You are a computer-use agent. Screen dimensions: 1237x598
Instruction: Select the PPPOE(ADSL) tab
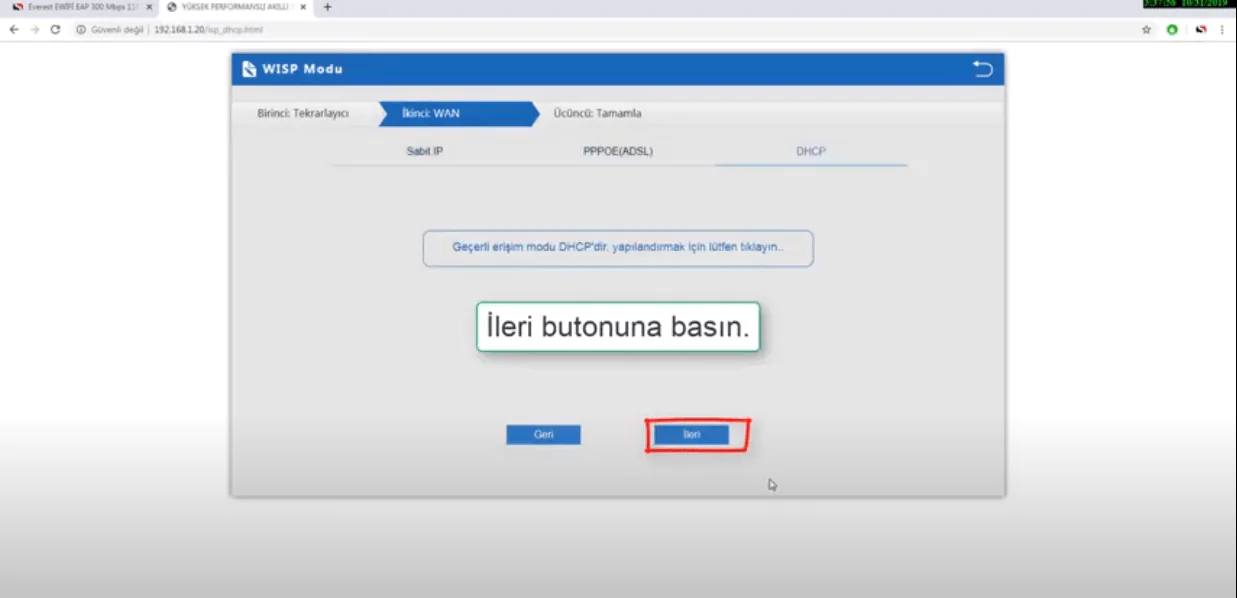[618, 152]
